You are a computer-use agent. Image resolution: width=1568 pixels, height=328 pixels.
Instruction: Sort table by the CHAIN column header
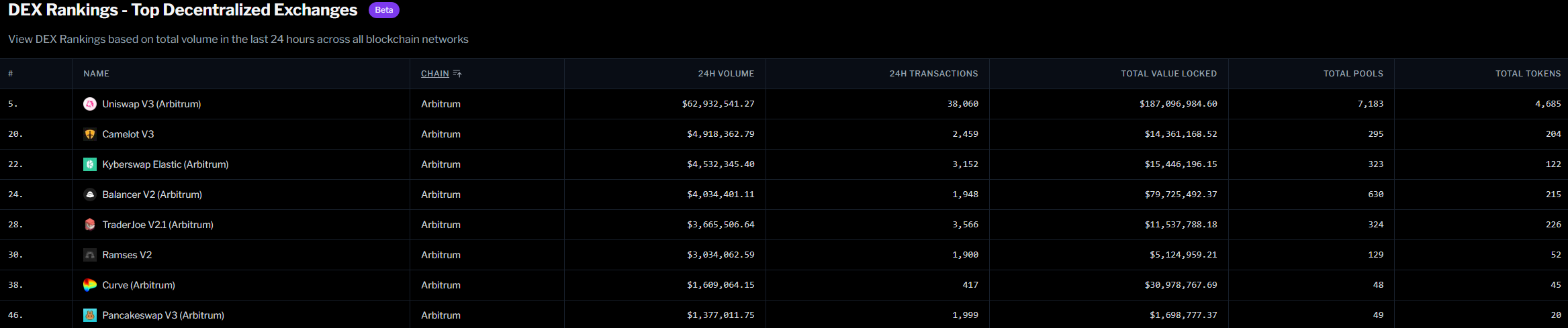434,74
